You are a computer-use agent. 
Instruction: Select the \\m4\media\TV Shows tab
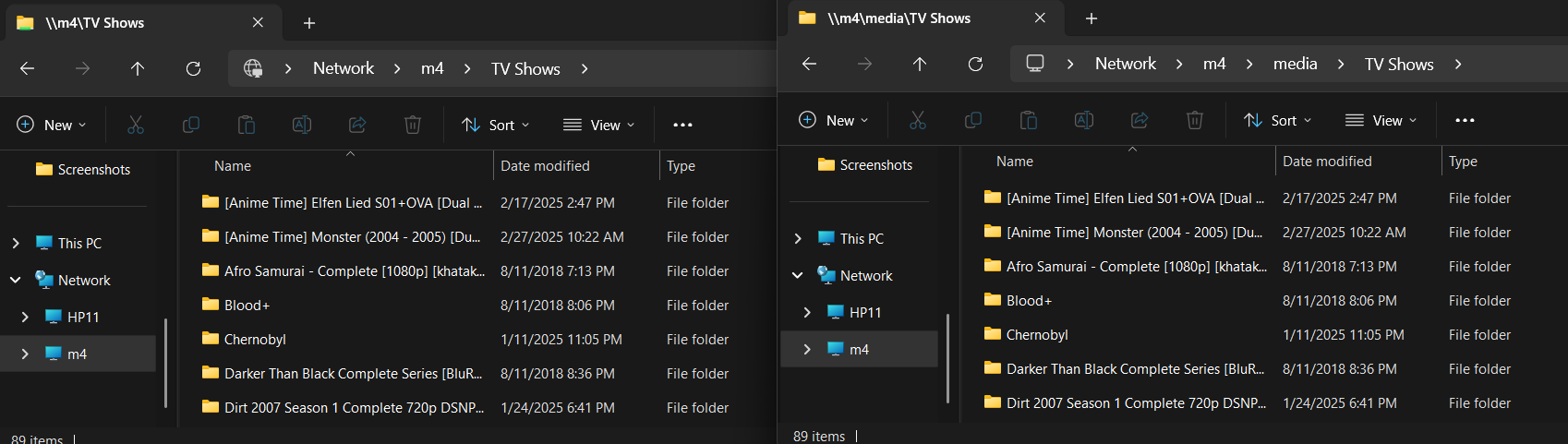[899, 18]
